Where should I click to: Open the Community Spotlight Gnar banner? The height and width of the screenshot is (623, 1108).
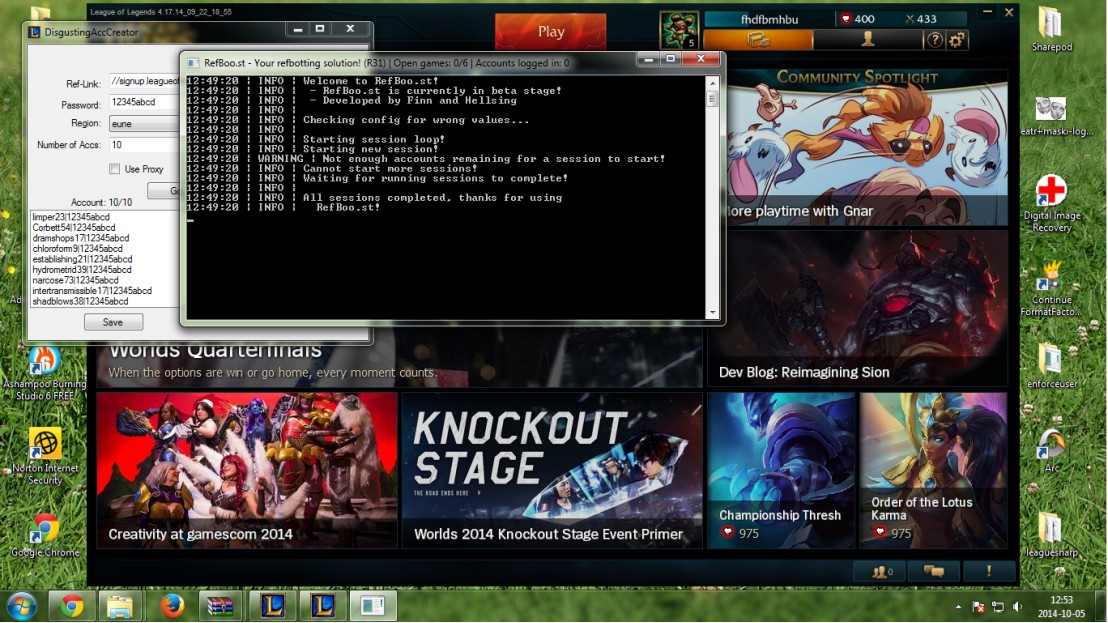tap(866, 147)
